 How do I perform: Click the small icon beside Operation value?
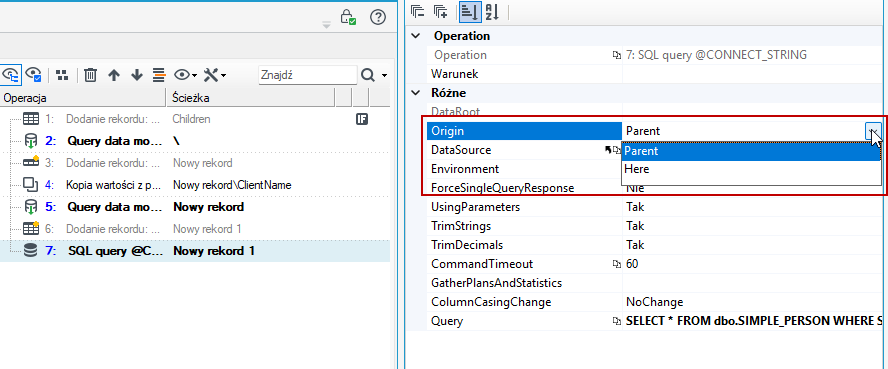[616, 55]
